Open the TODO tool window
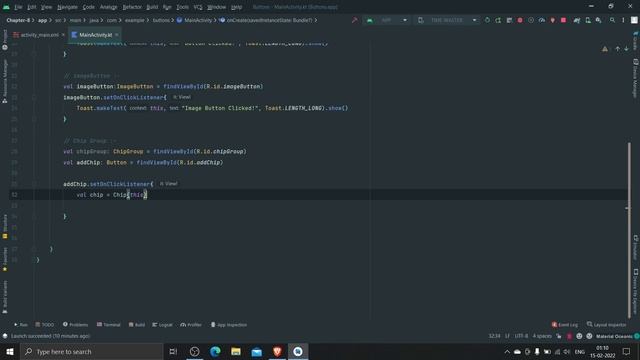Screen dimensions: 640x360 tap(44, 325)
